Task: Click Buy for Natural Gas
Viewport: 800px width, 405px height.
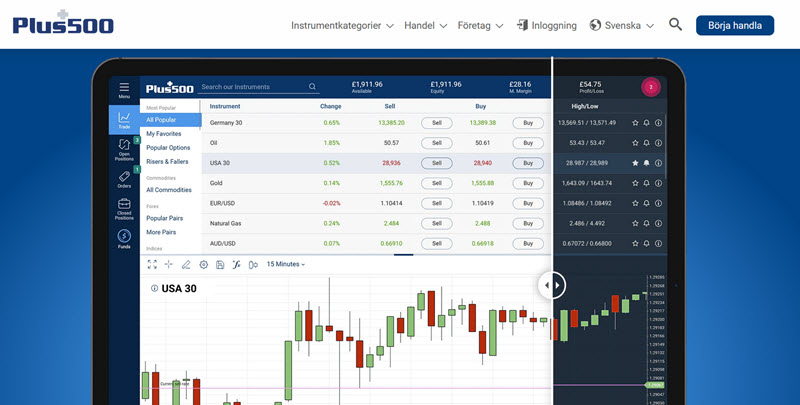Action: 528,223
